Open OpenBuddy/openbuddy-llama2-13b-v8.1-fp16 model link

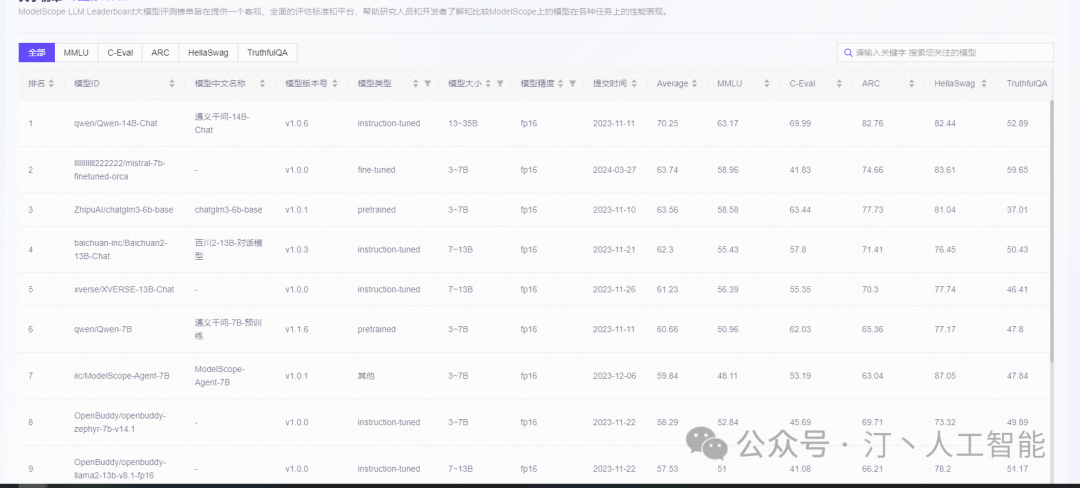[120, 469]
